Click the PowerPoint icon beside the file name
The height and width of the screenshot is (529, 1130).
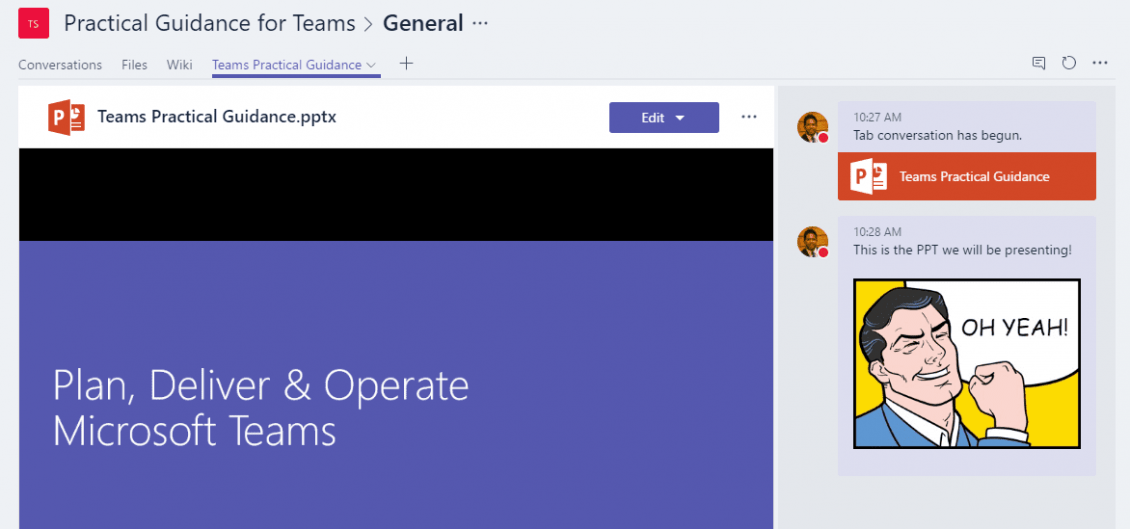point(66,117)
